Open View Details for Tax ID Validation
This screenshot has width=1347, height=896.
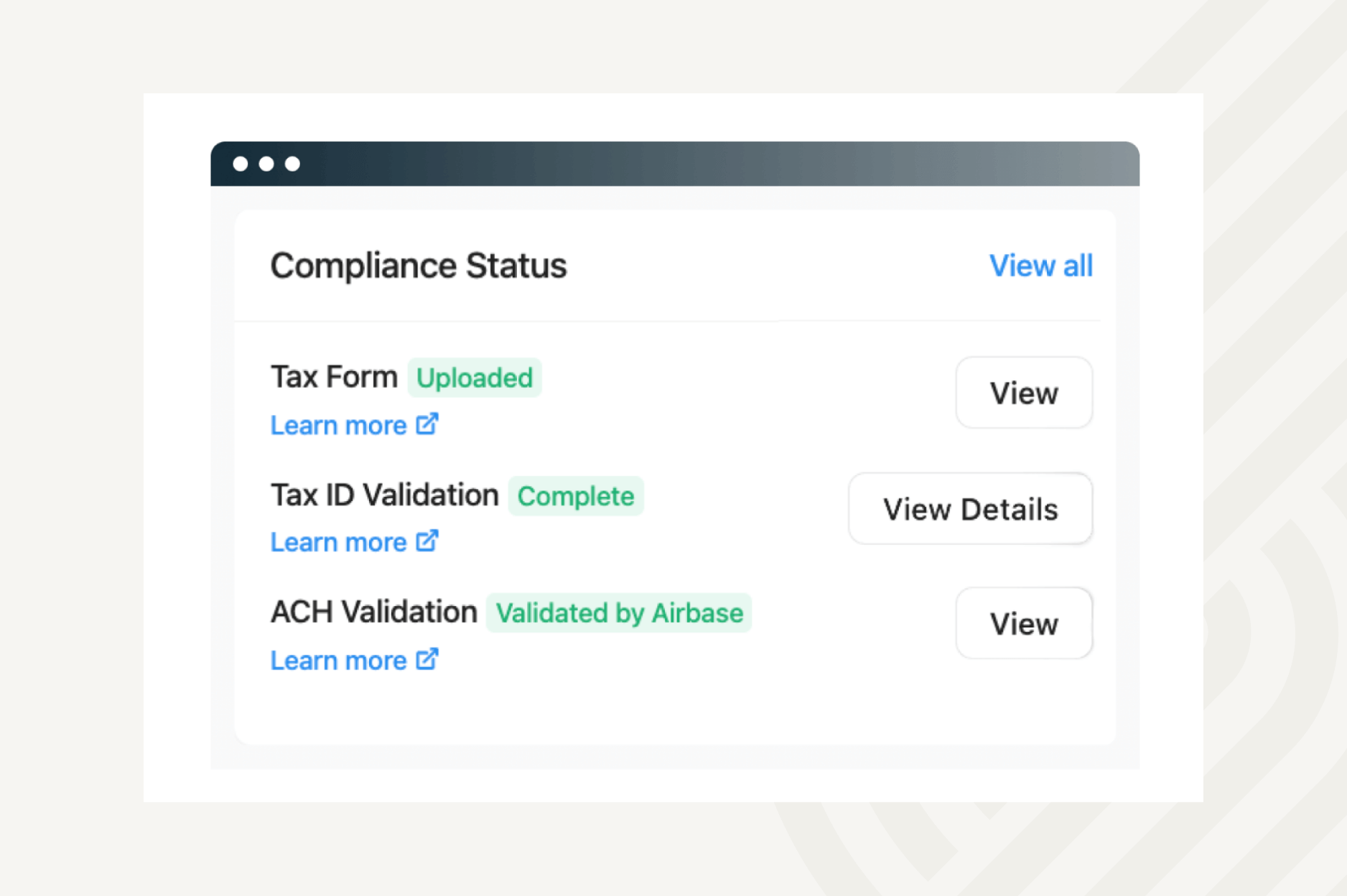pyautogui.click(x=970, y=508)
